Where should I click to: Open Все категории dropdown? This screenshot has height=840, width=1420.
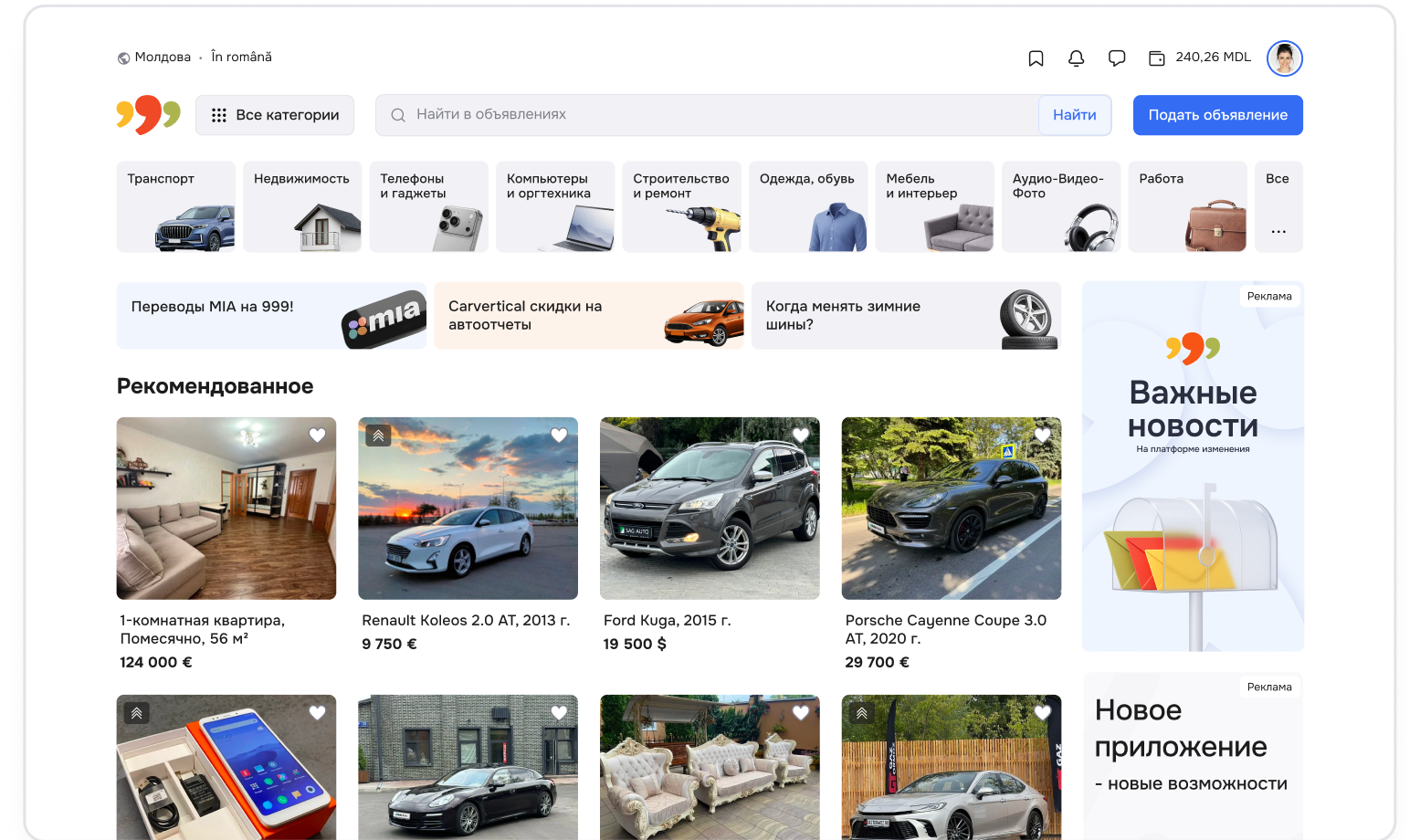(x=275, y=115)
